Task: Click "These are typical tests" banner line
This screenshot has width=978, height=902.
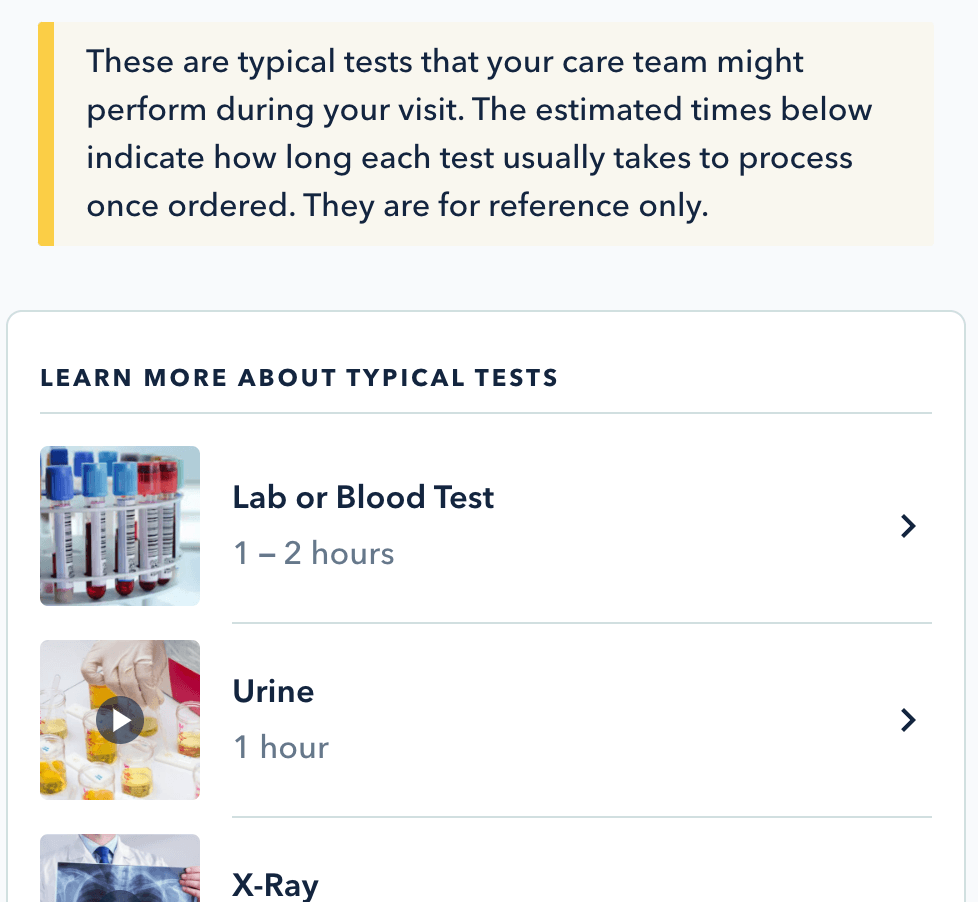Action: click(445, 62)
